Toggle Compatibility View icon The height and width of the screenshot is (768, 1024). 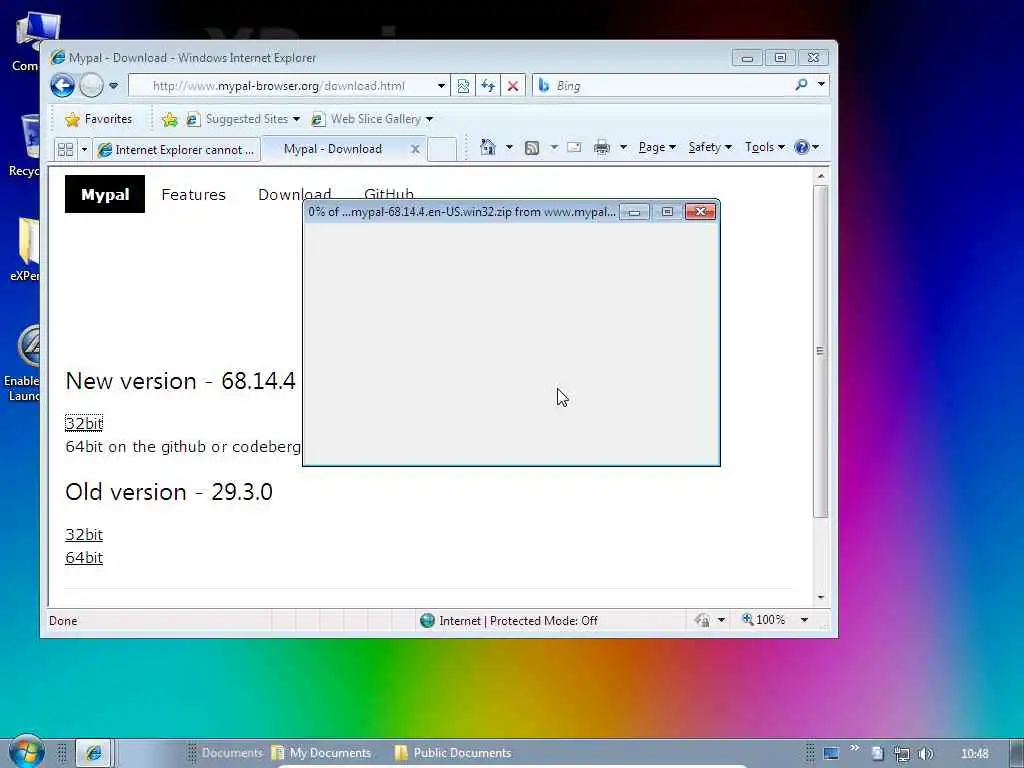[463, 86]
